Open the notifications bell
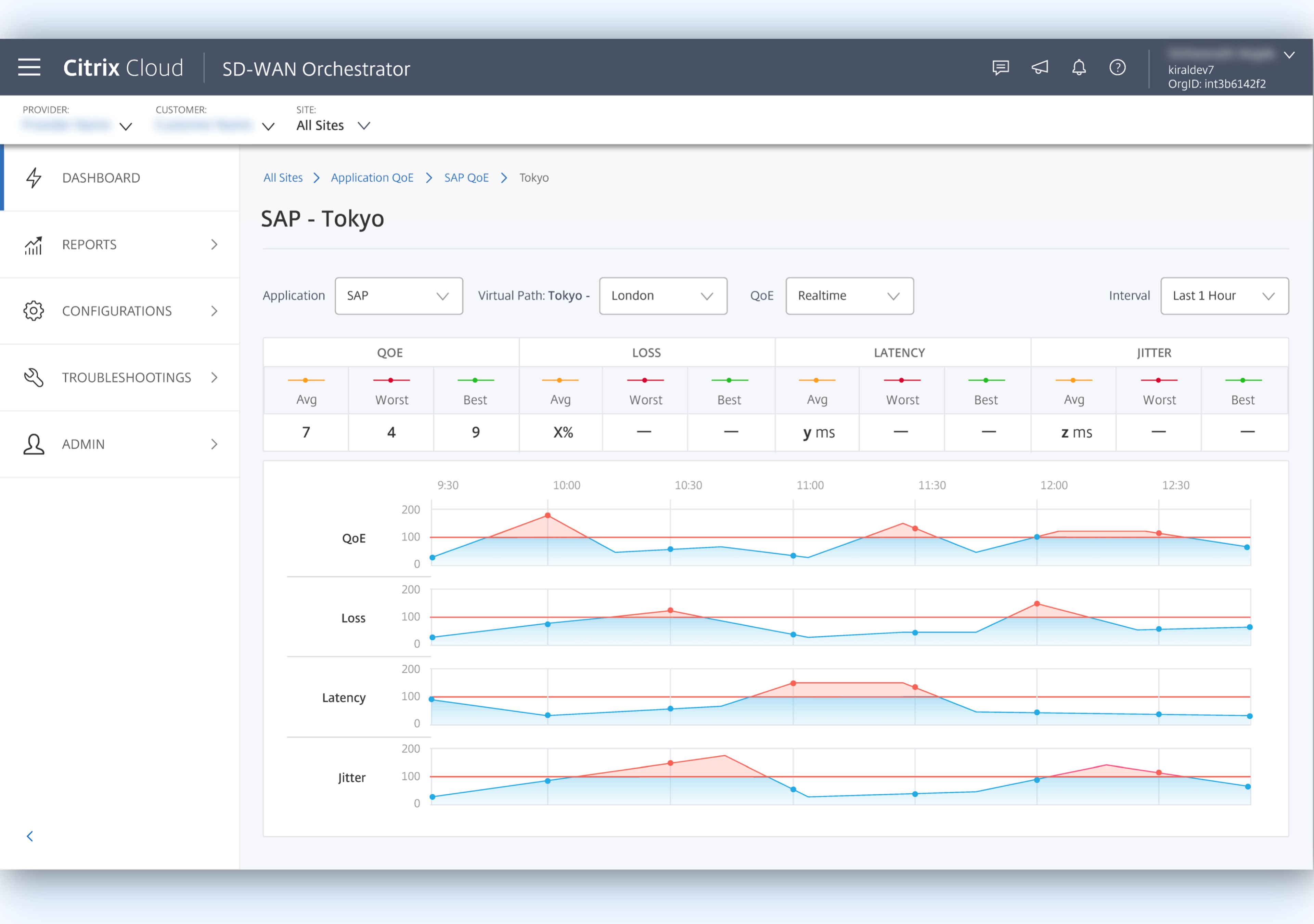Viewport: 1314px width, 924px height. tap(1079, 67)
